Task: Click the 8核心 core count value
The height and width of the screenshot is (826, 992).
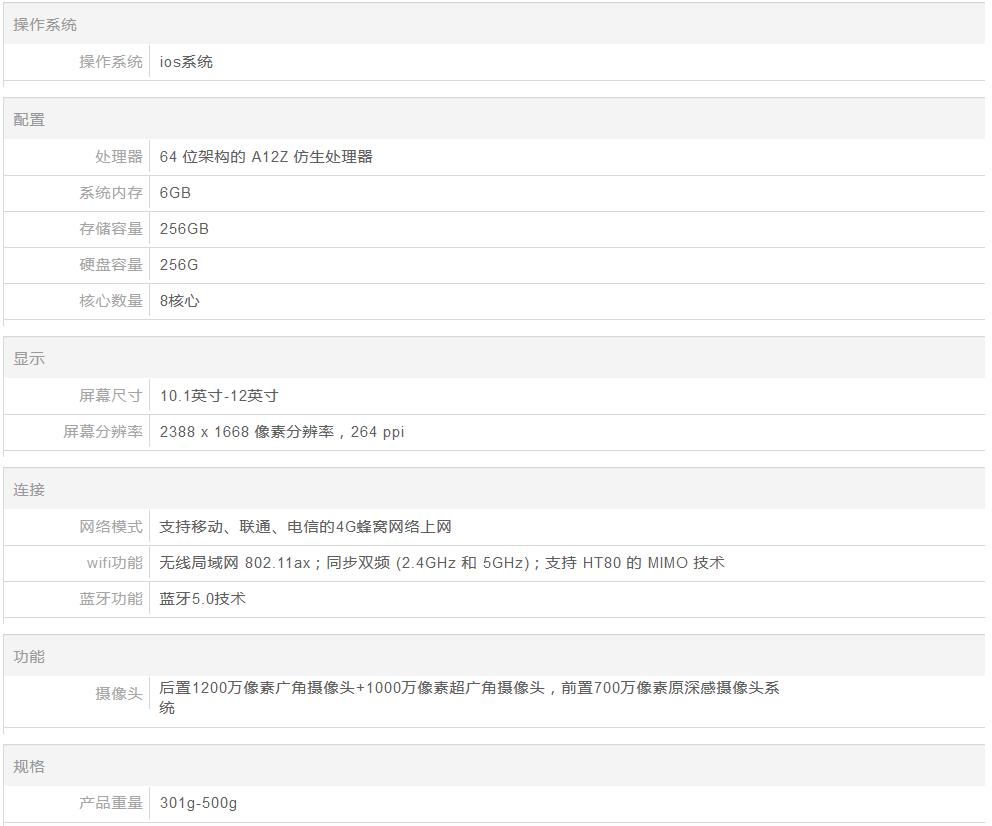Action: point(180,301)
